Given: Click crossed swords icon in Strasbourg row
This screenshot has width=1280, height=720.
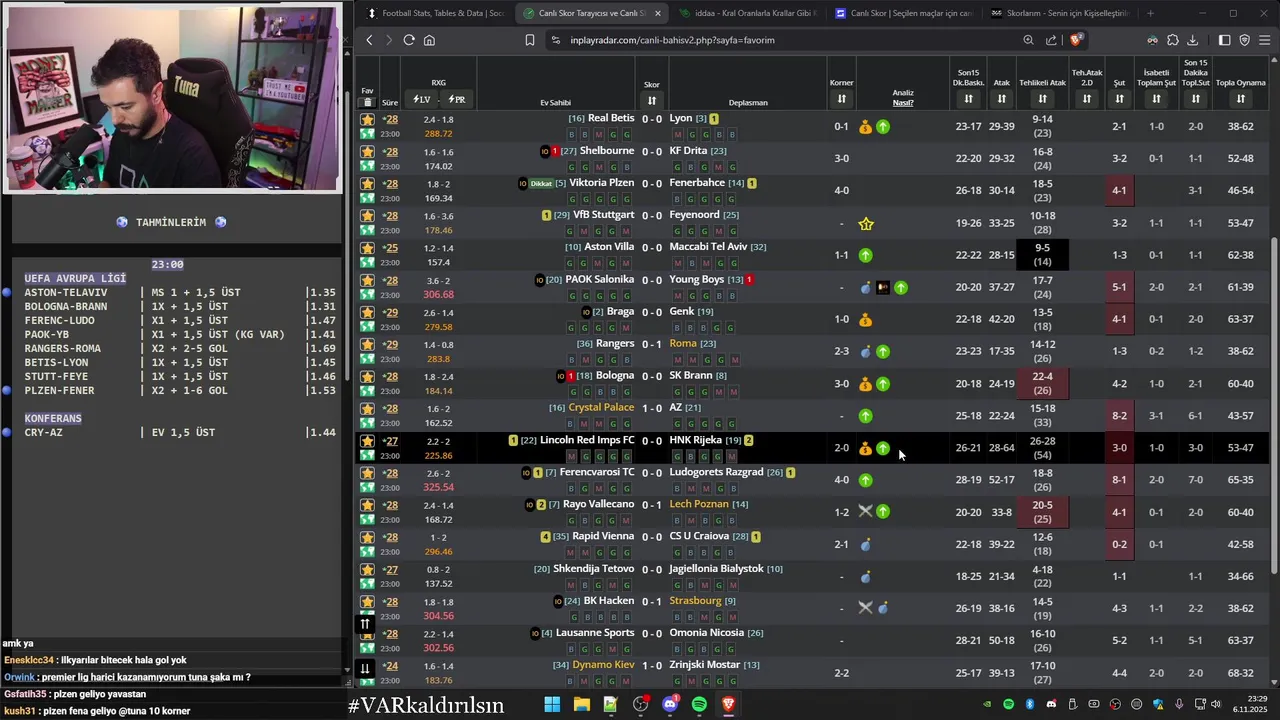Looking at the screenshot, I should point(866,607).
